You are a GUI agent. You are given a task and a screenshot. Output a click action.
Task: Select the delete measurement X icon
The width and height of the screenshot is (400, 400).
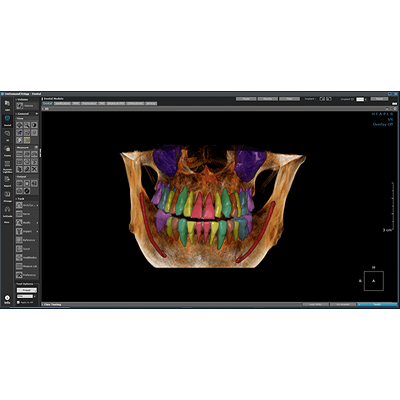pos(34,169)
